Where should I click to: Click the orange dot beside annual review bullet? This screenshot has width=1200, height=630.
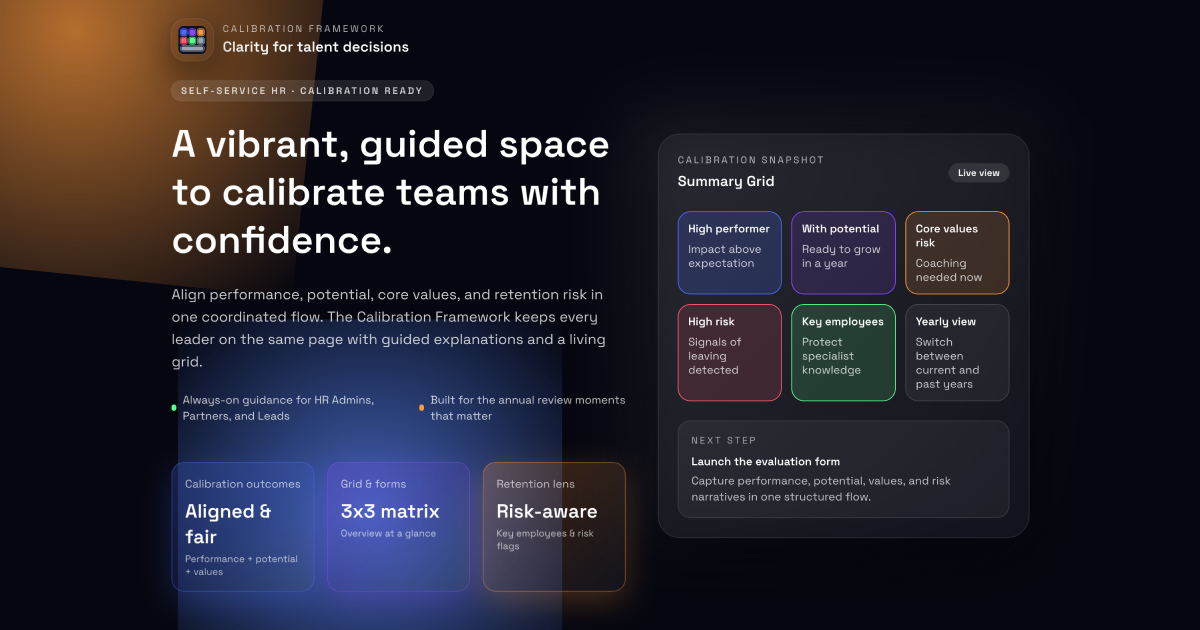(x=421, y=405)
